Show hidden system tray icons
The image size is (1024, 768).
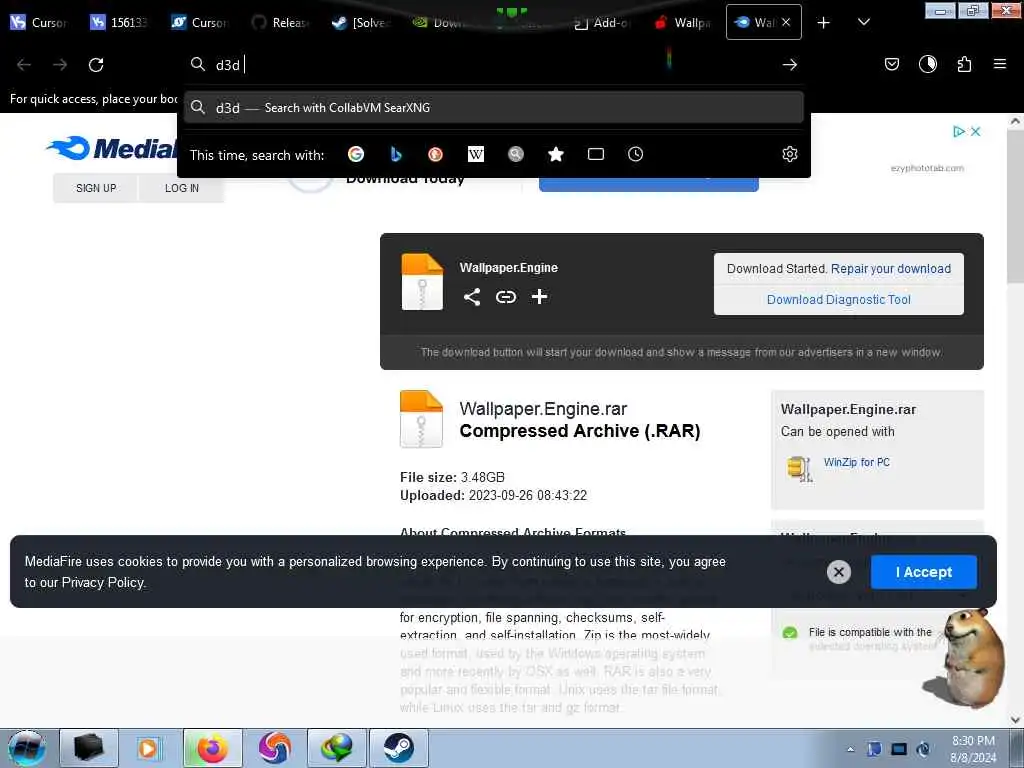pos(850,749)
